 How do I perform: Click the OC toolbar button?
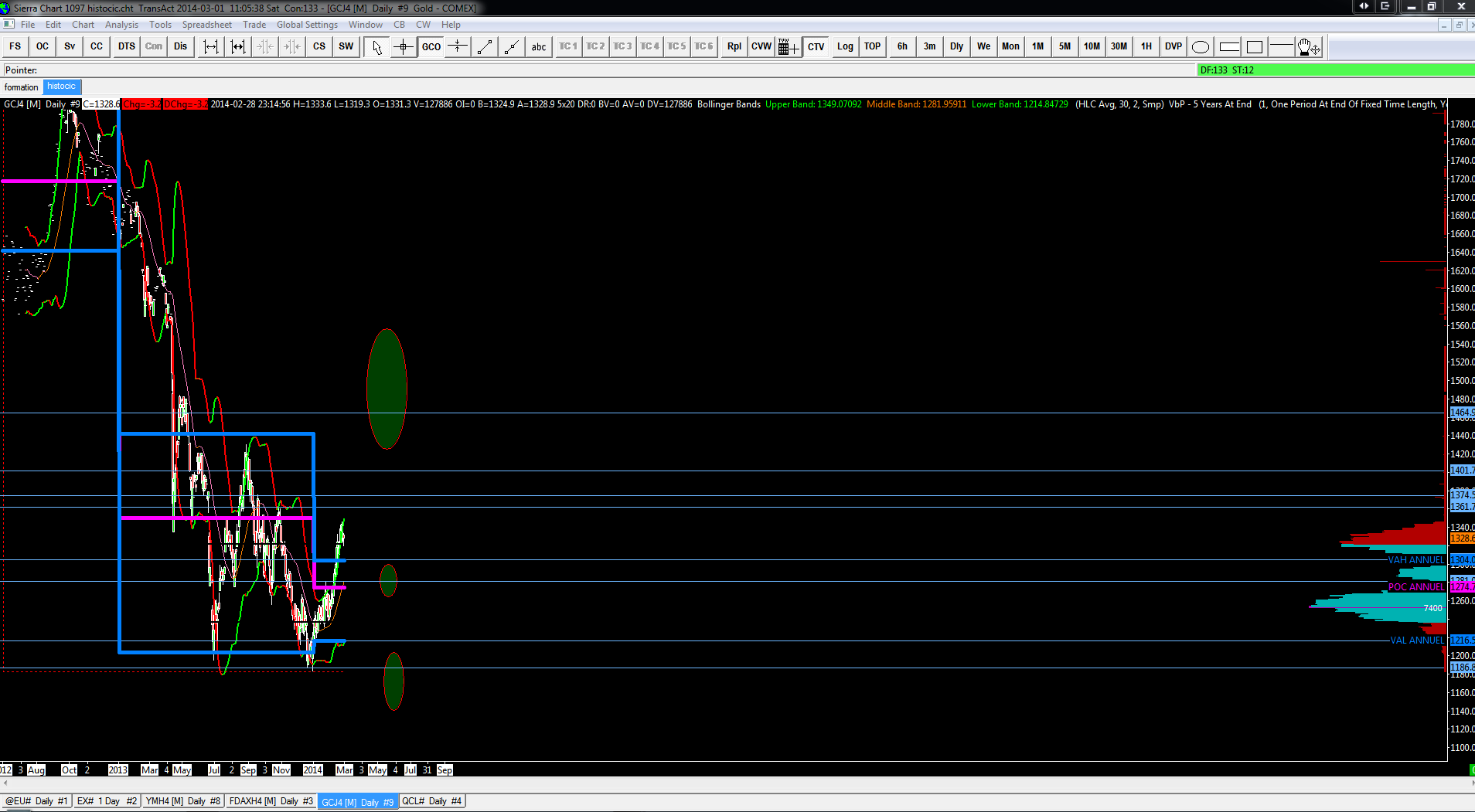pyautogui.click(x=42, y=46)
